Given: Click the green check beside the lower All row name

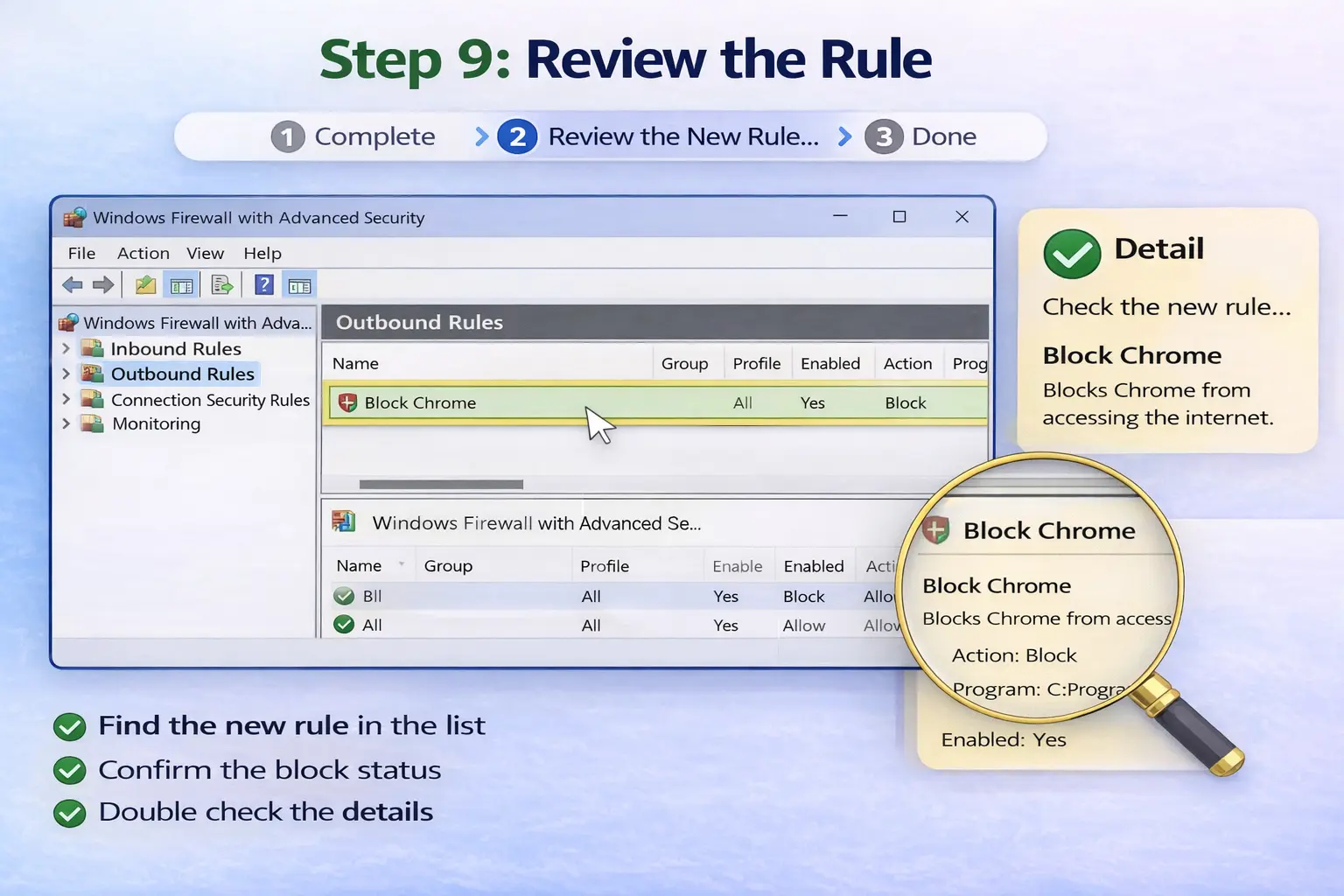Looking at the screenshot, I should tap(344, 625).
